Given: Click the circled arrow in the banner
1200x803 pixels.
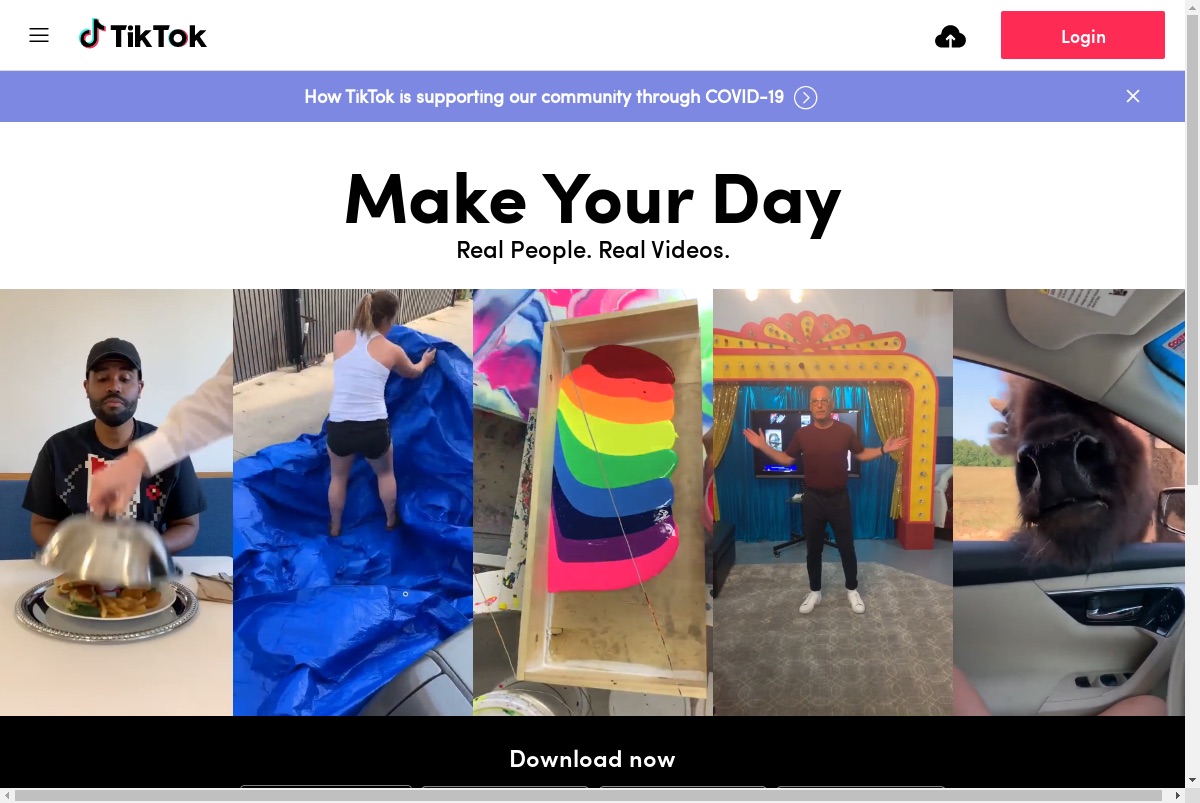Looking at the screenshot, I should click(806, 97).
